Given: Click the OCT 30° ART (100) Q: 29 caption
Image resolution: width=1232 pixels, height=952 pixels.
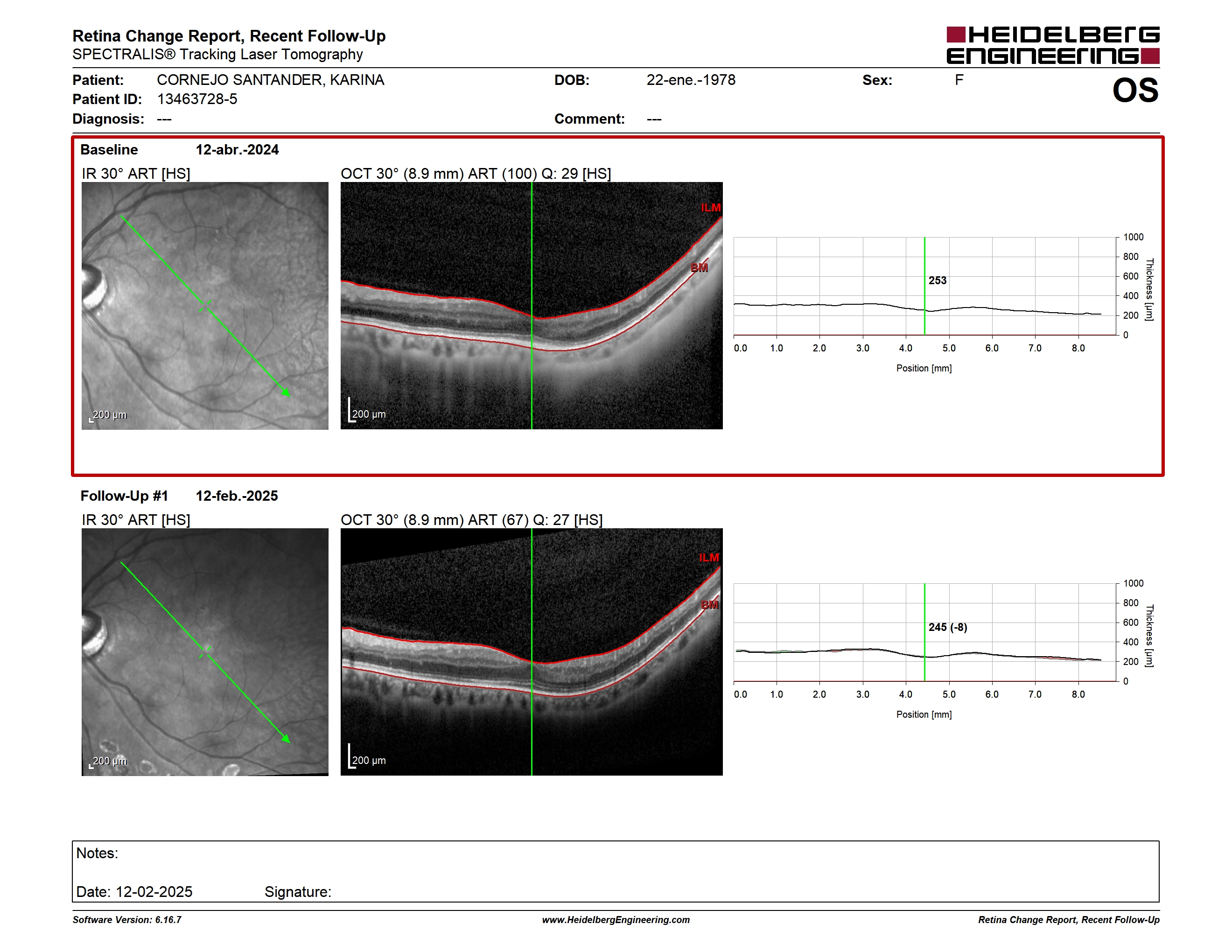Looking at the screenshot, I should coord(476,174).
